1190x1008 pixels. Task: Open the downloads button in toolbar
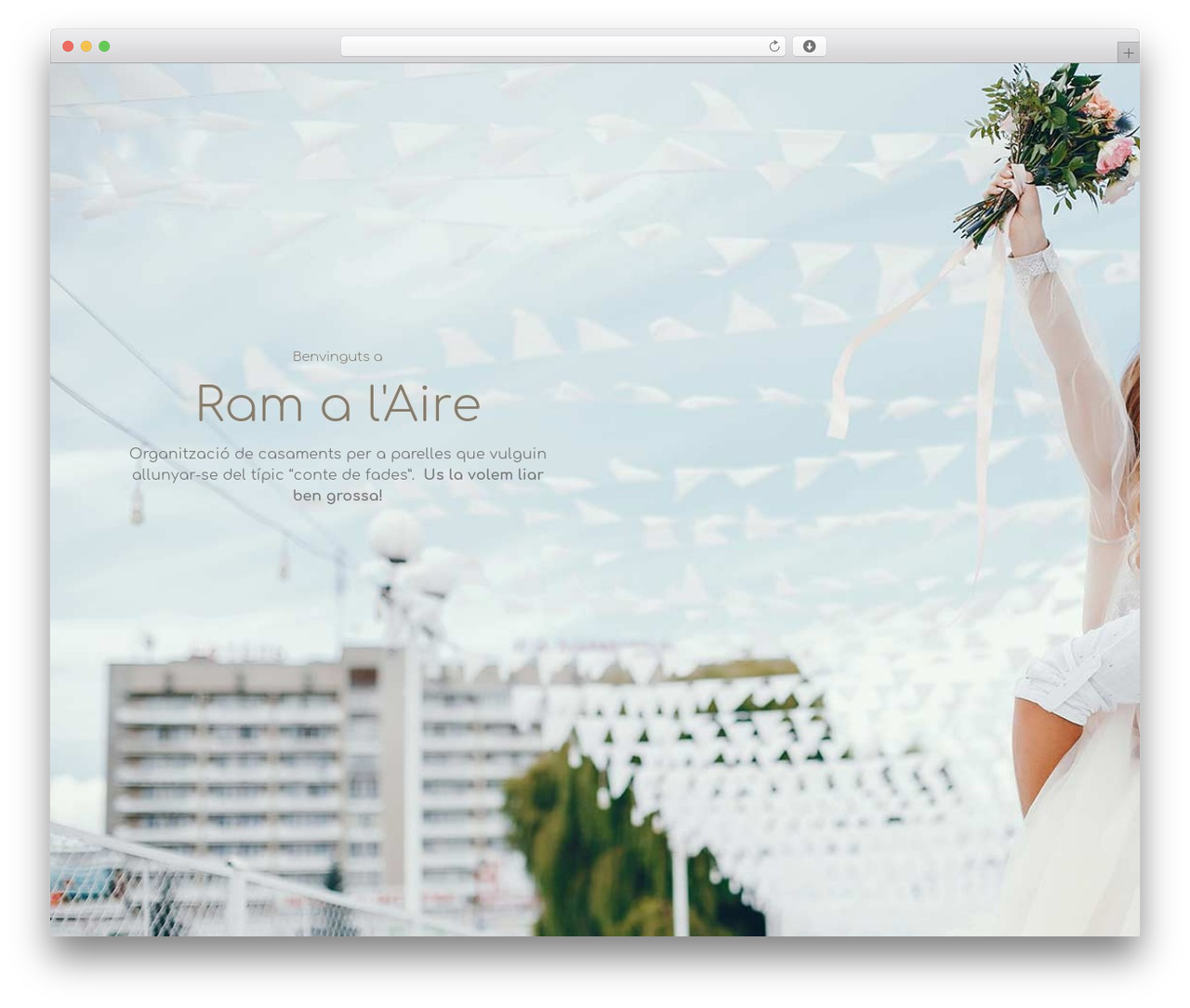coord(809,46)
